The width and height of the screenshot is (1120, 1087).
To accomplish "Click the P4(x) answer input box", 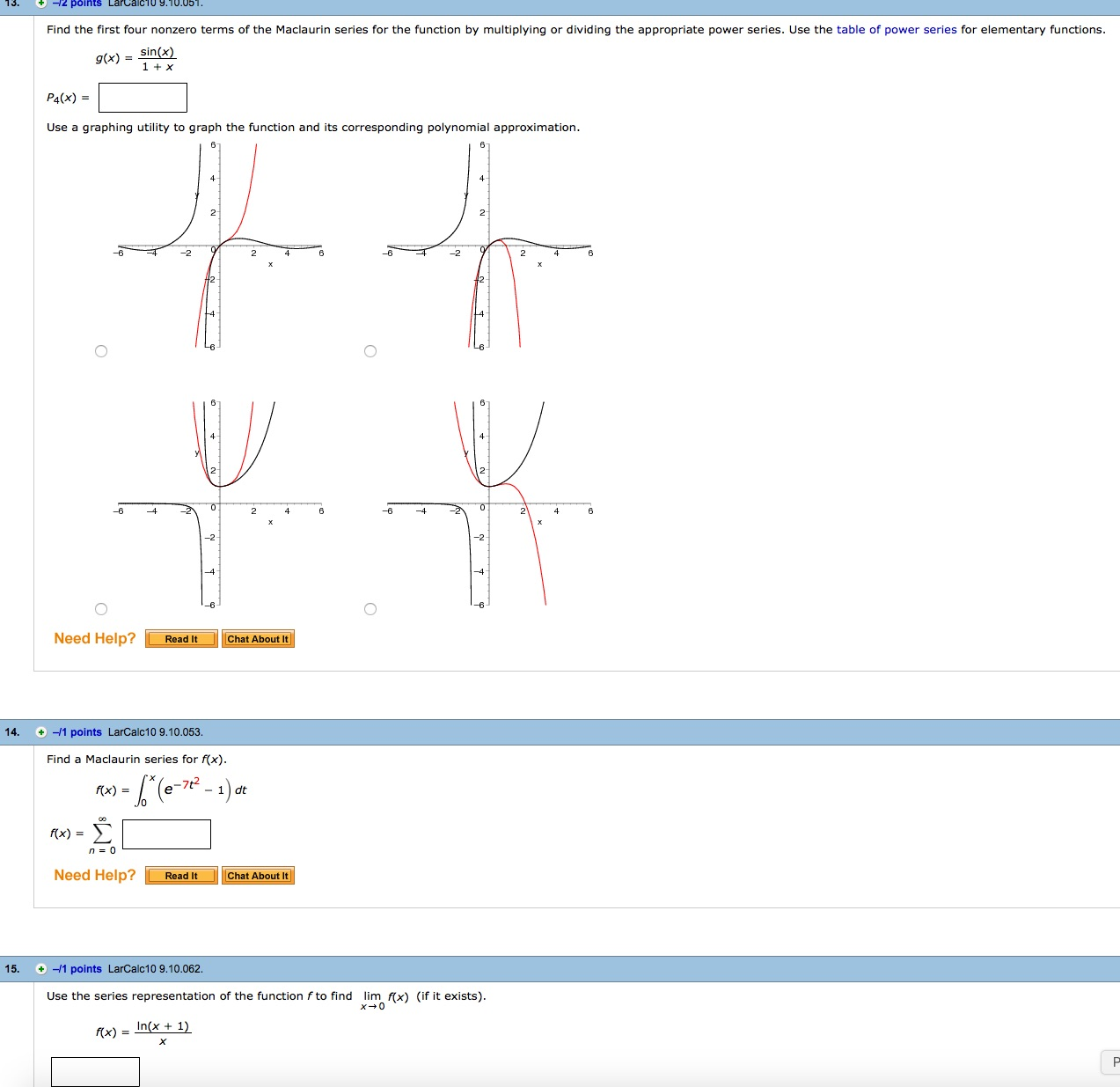I will [x=143, y=97].
